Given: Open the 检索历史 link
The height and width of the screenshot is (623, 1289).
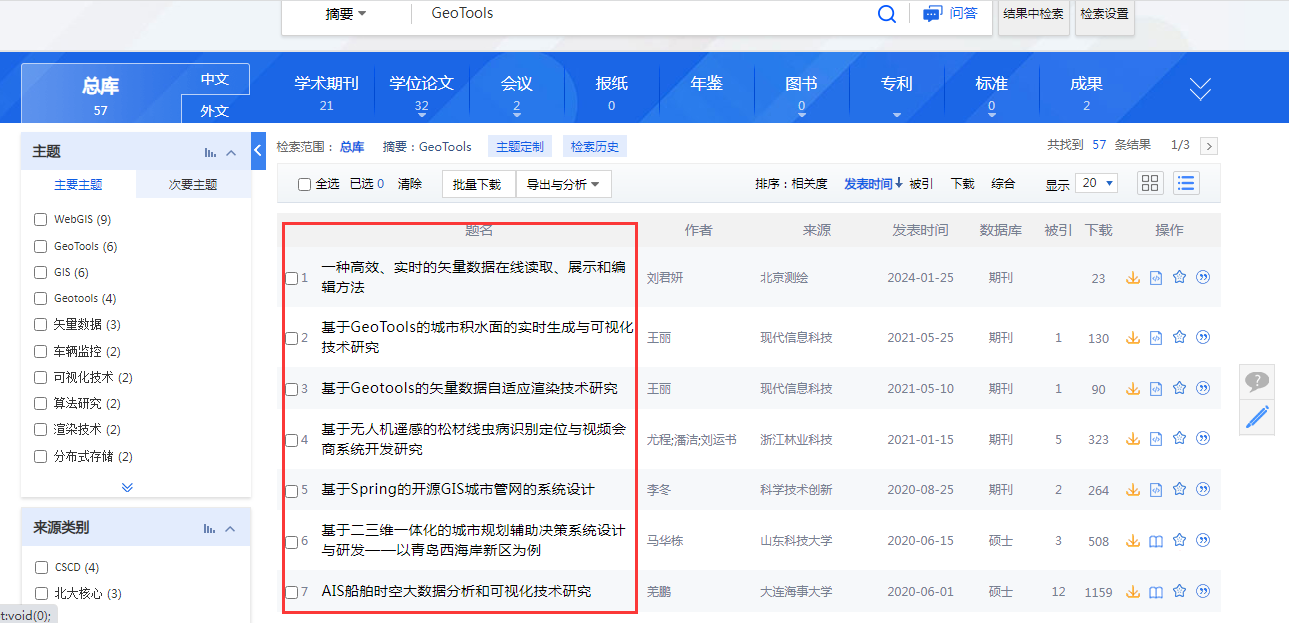Looking at the screenshot, I should point(595,146).
